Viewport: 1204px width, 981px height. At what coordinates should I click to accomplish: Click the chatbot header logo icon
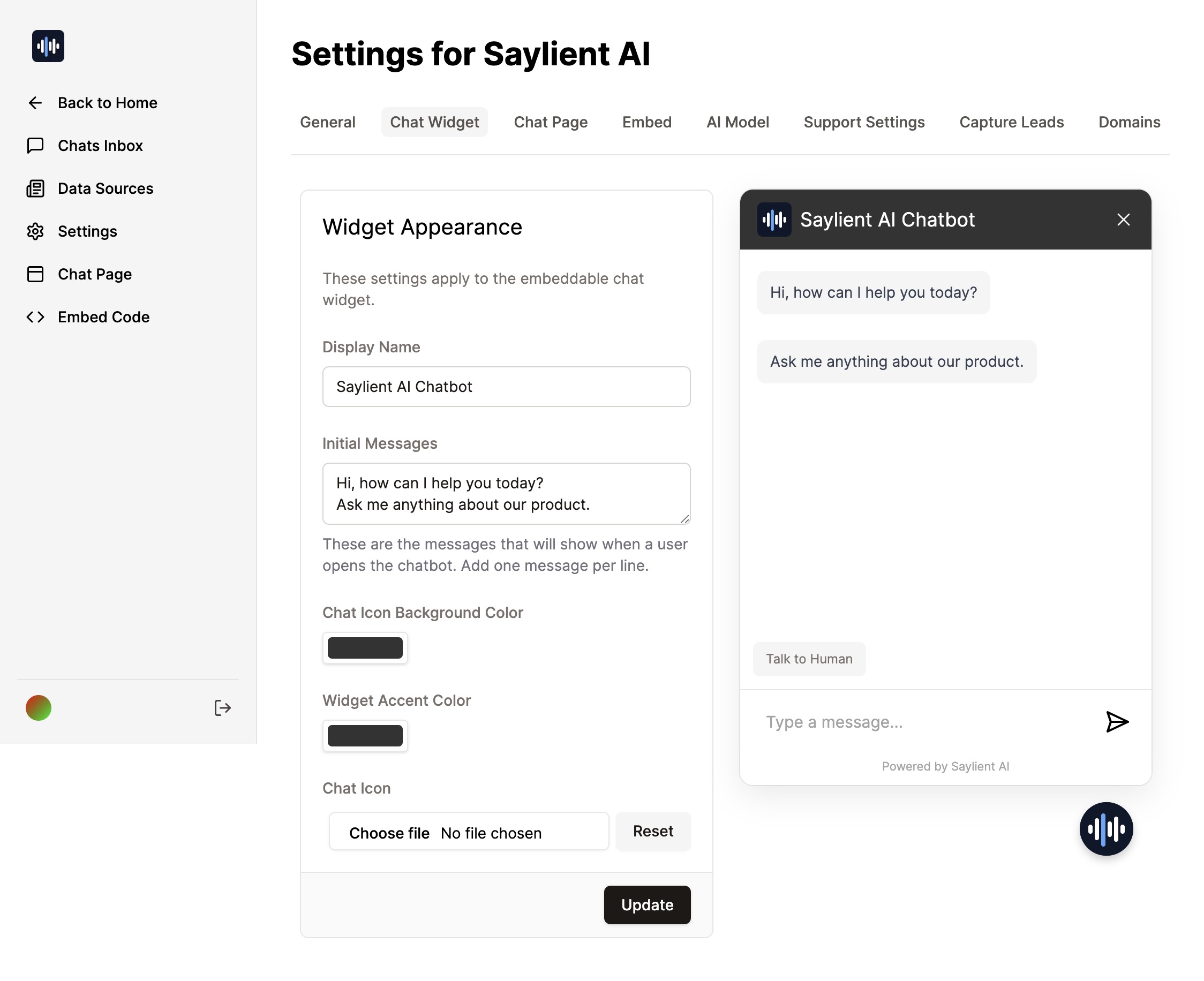(774, 219)
